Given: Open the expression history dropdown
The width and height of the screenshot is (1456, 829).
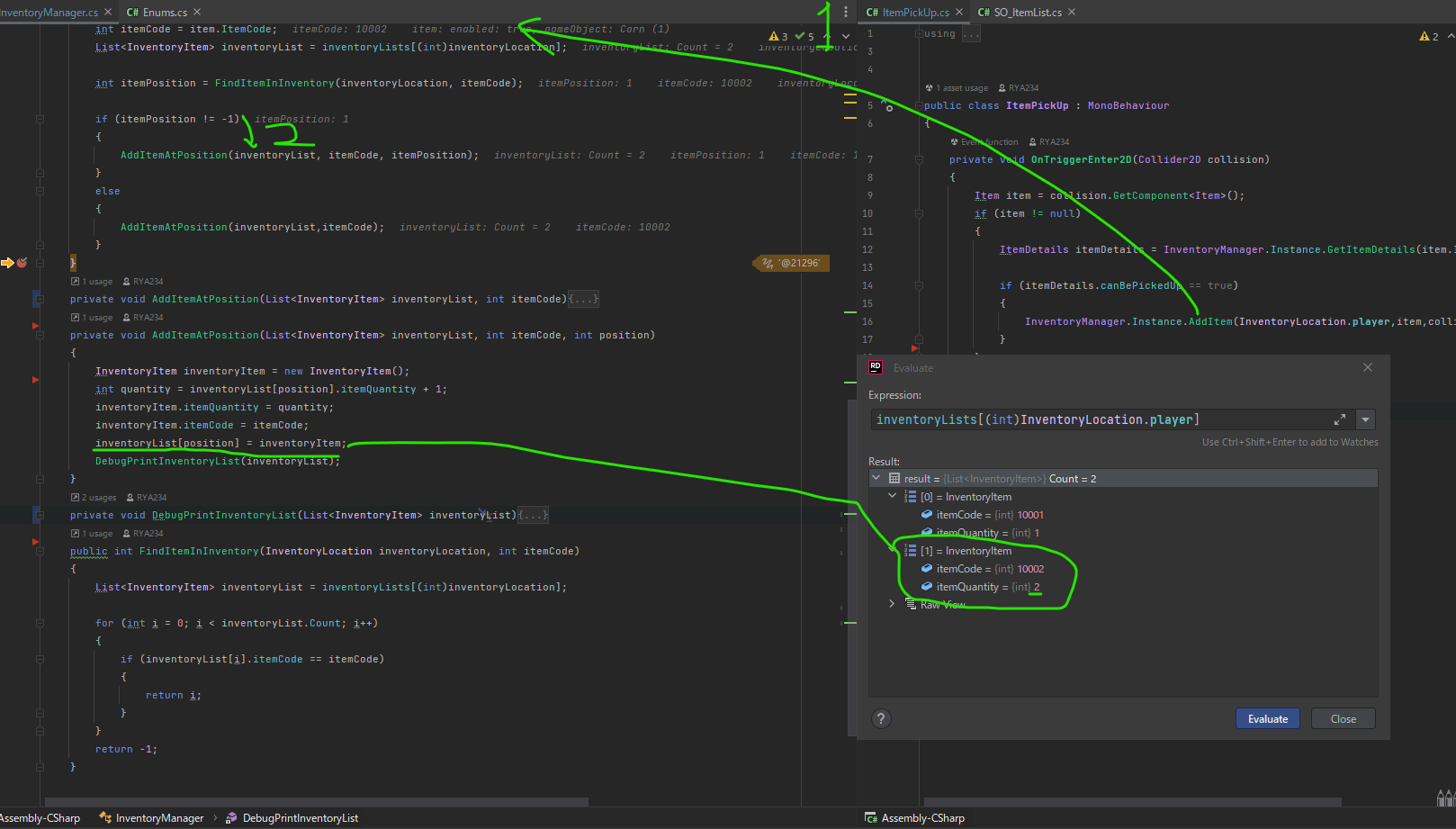Looking at the screenshot, I should (x=1366, y=419).
